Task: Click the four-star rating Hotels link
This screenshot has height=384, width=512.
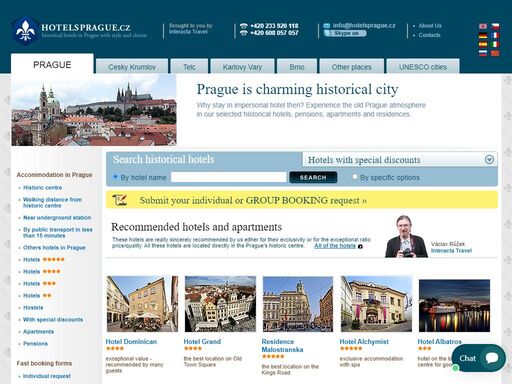Action: click(x=41, y=272)
